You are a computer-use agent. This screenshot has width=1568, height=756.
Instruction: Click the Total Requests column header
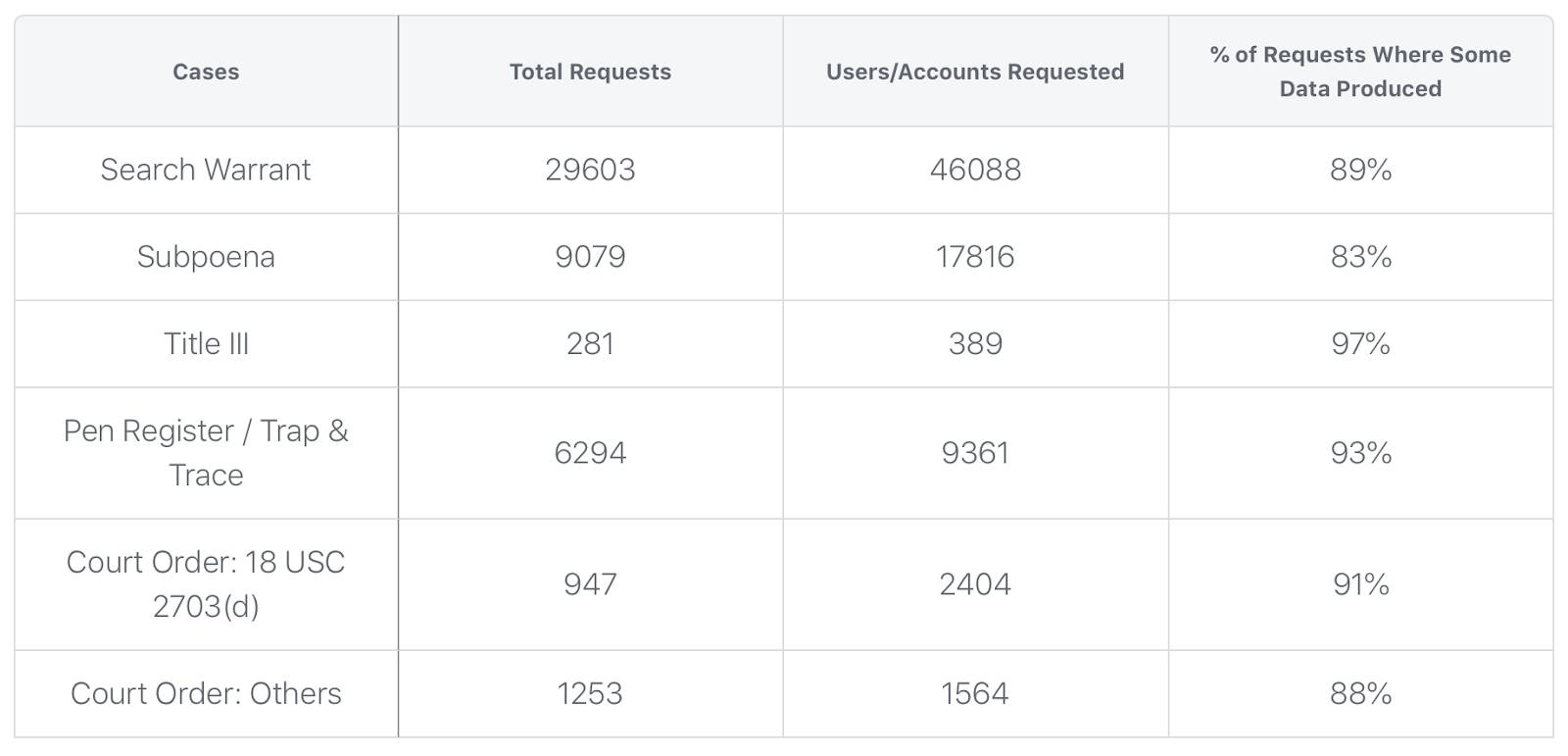(x=590, y=72)
